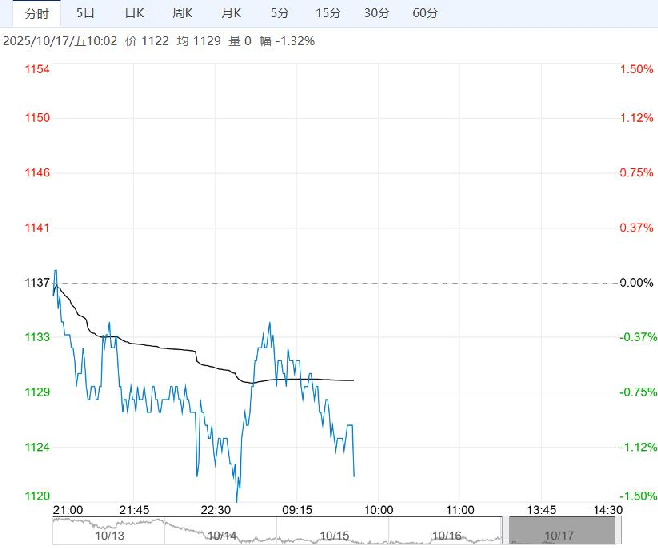Image resolution: width=658 pixels, height=548 pixels.
Task: Select 10/14 in the date navigator
Action: coord(221,536)
